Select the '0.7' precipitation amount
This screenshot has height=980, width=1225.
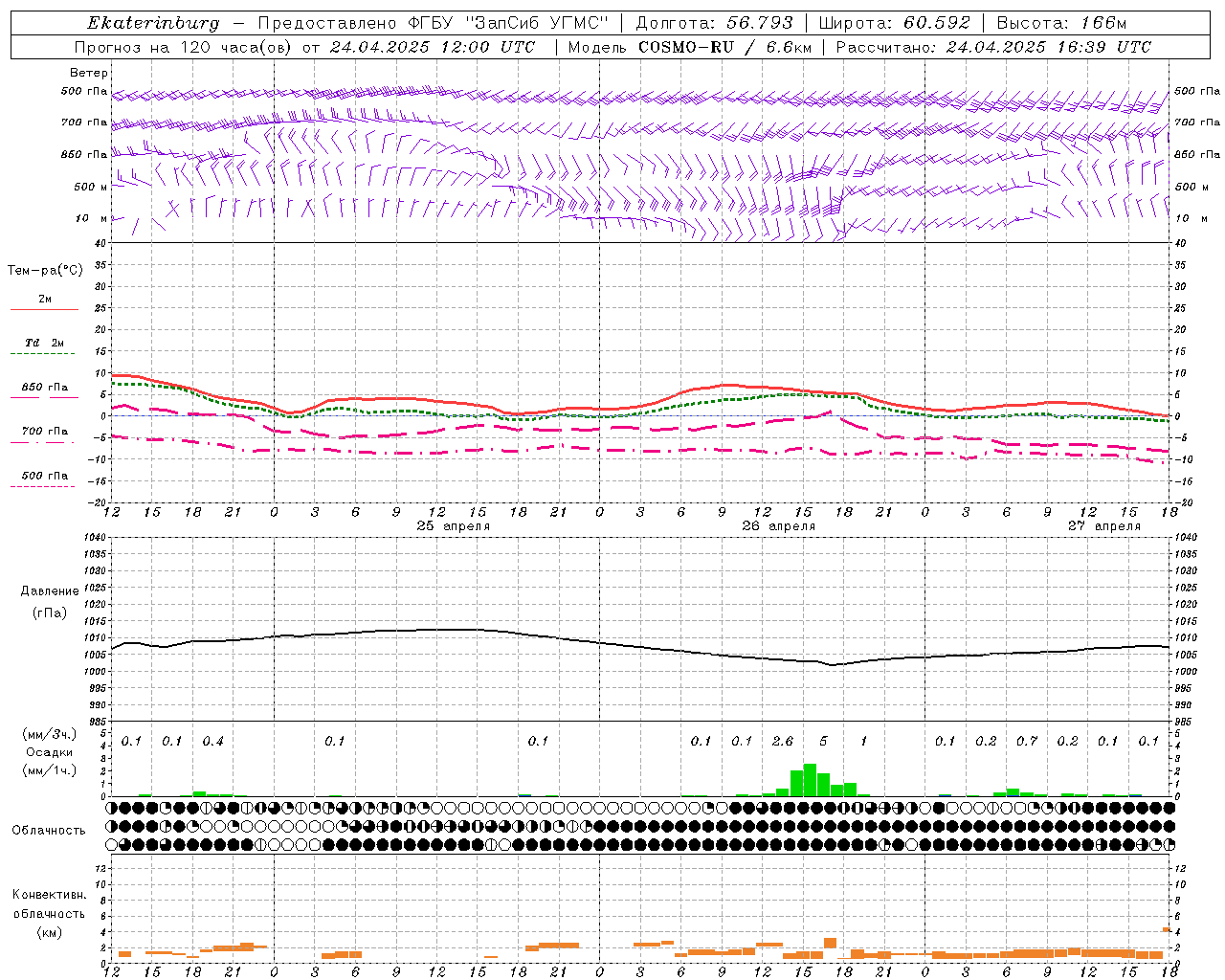pos(1026,742)
